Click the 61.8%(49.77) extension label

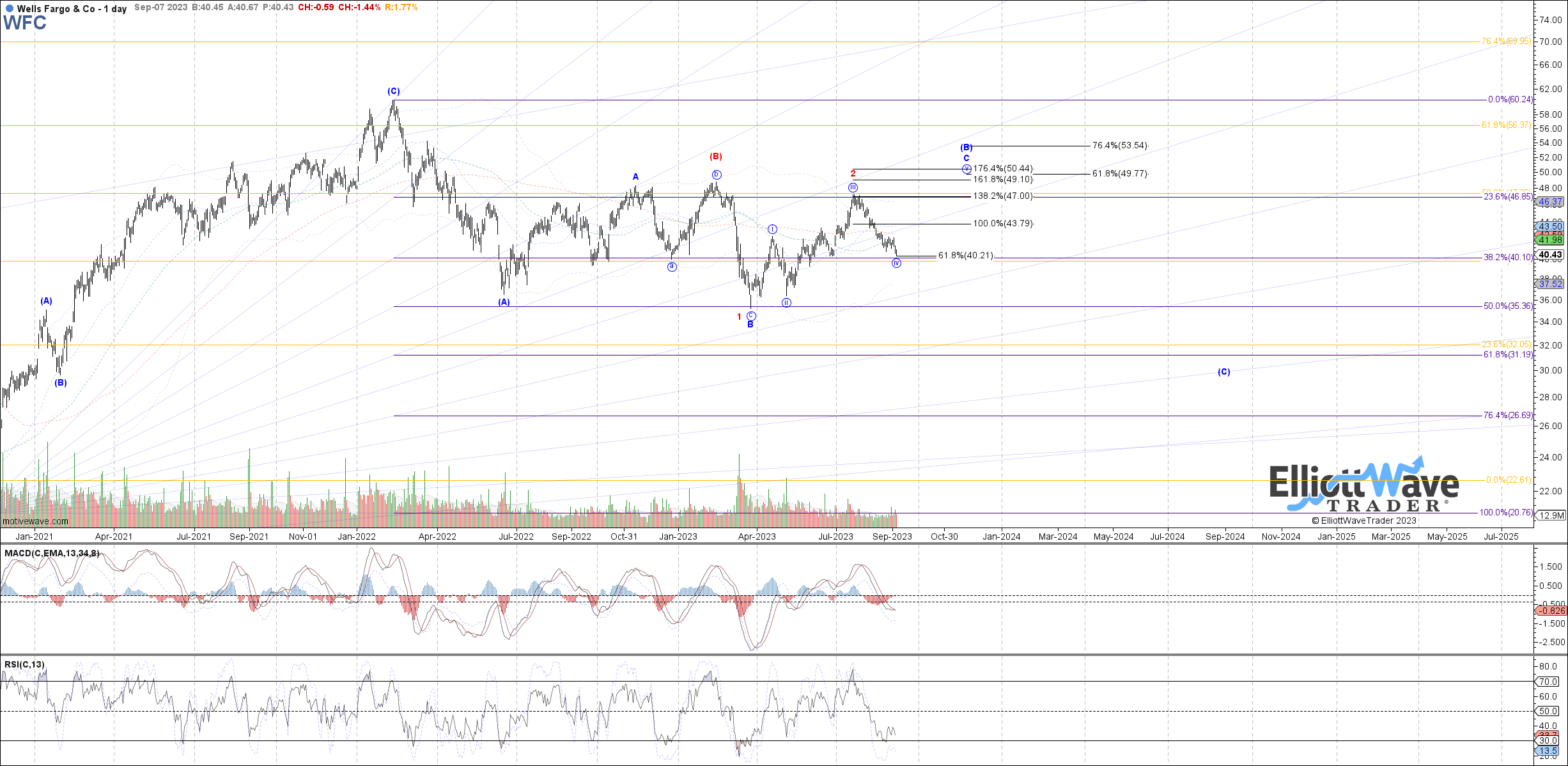(1120, 174)
